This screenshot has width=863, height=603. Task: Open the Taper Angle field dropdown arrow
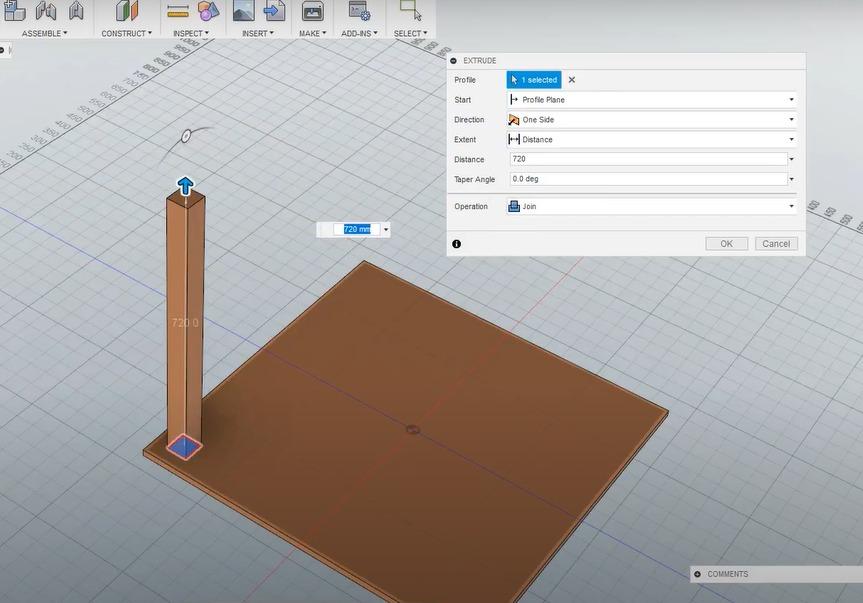tap(791, 179)
